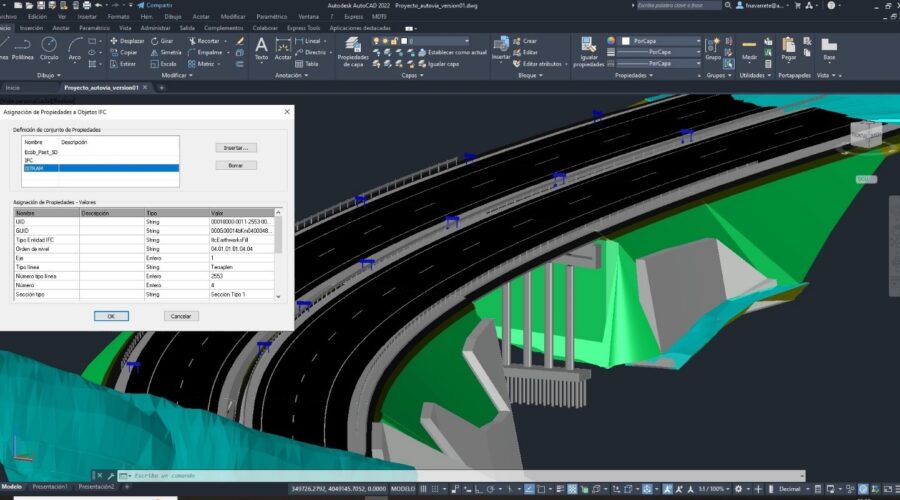Open the Paramétrico menu in menu bar
The image size is (900, 500).
click(271, 17)
